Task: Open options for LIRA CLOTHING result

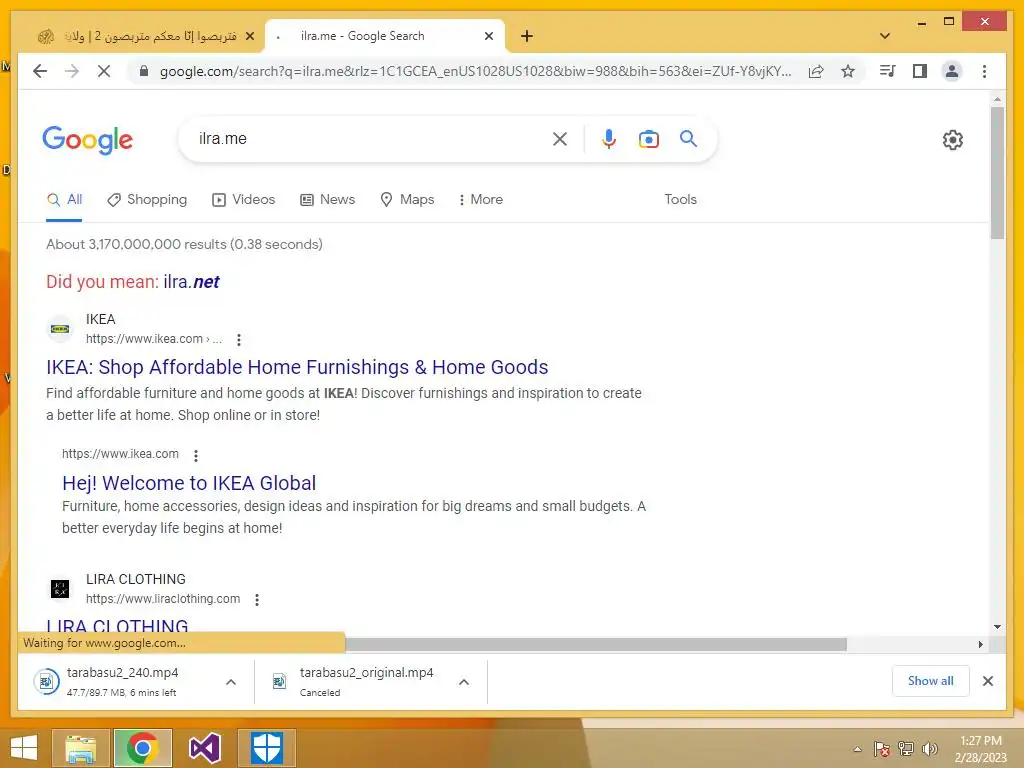Action: click(257, 600)
